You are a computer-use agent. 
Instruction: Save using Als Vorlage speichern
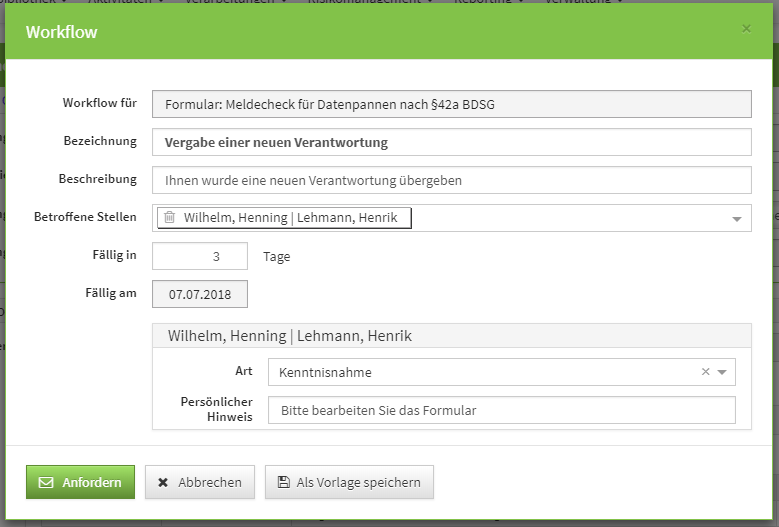(349, 482)
